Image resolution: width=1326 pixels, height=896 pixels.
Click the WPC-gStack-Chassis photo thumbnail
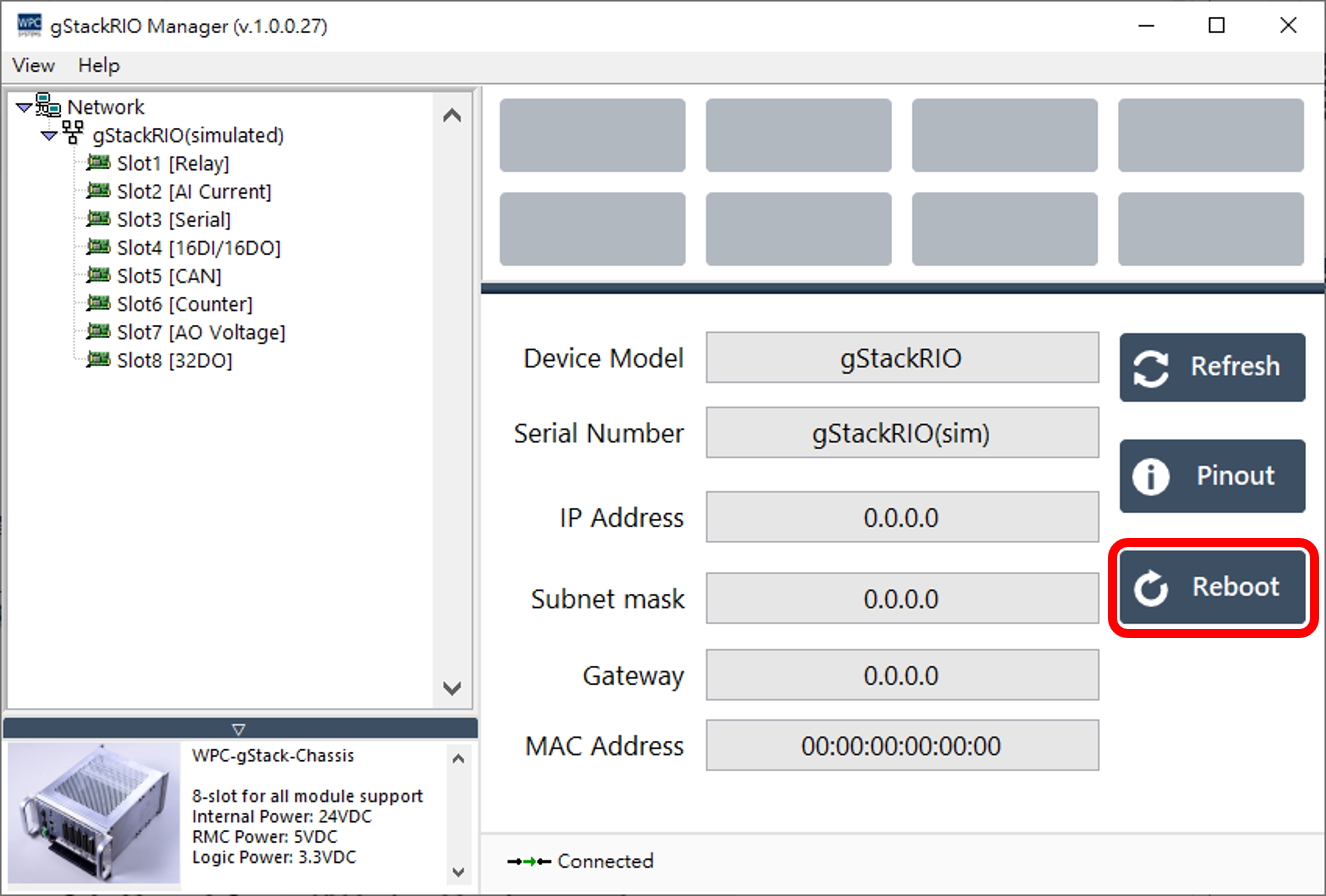click(x=94, y=811)
